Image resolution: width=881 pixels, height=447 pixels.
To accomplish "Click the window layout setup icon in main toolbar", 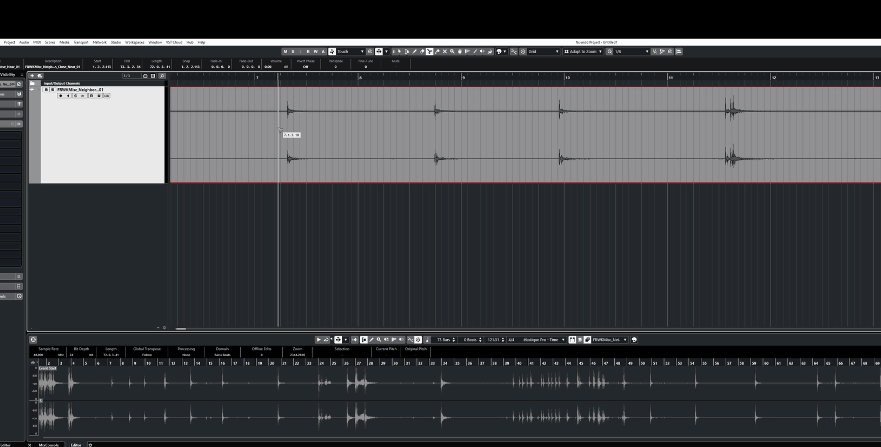I will tap(679, 51).
